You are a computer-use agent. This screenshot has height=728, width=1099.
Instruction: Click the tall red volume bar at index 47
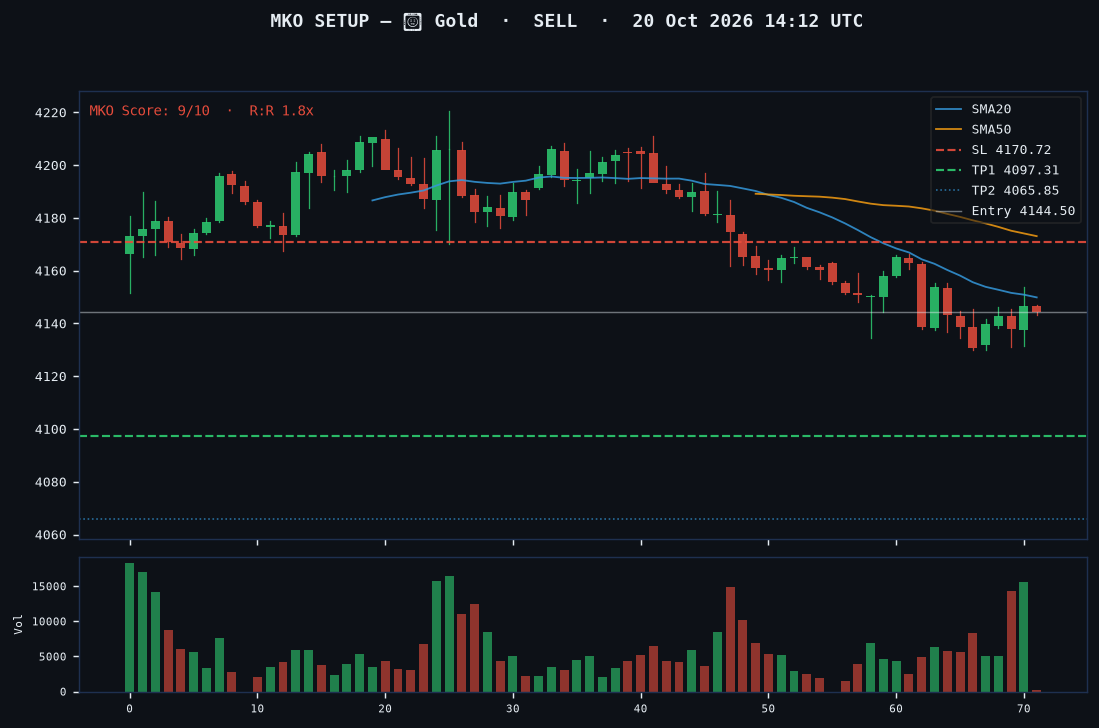click(x=730, y=640)
